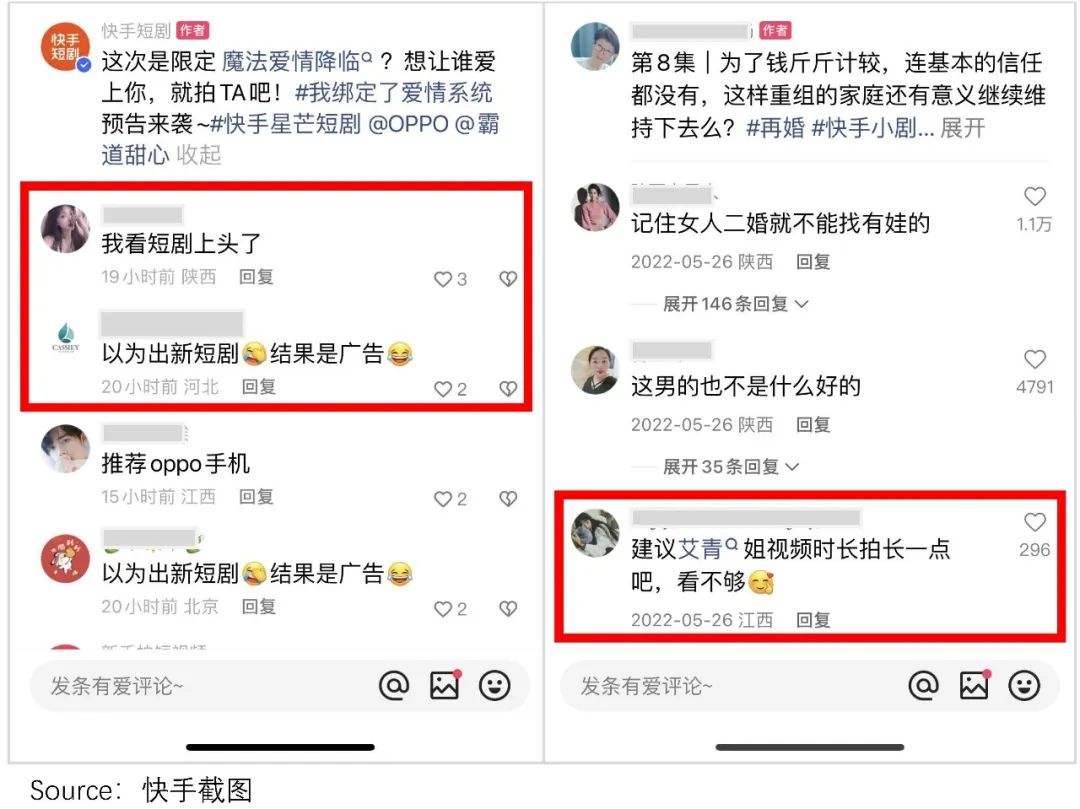Open the image picker in left comment bar

coord(445,685)
